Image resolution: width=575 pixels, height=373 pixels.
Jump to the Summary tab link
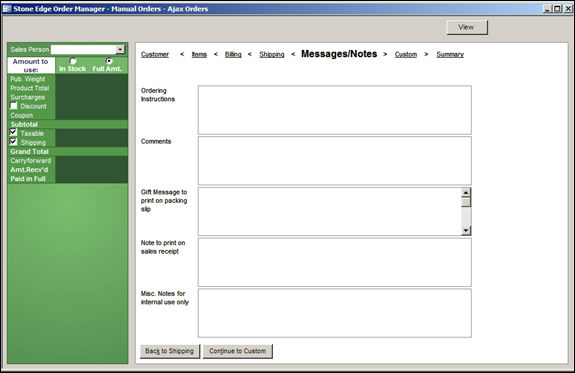click(450, 54)
